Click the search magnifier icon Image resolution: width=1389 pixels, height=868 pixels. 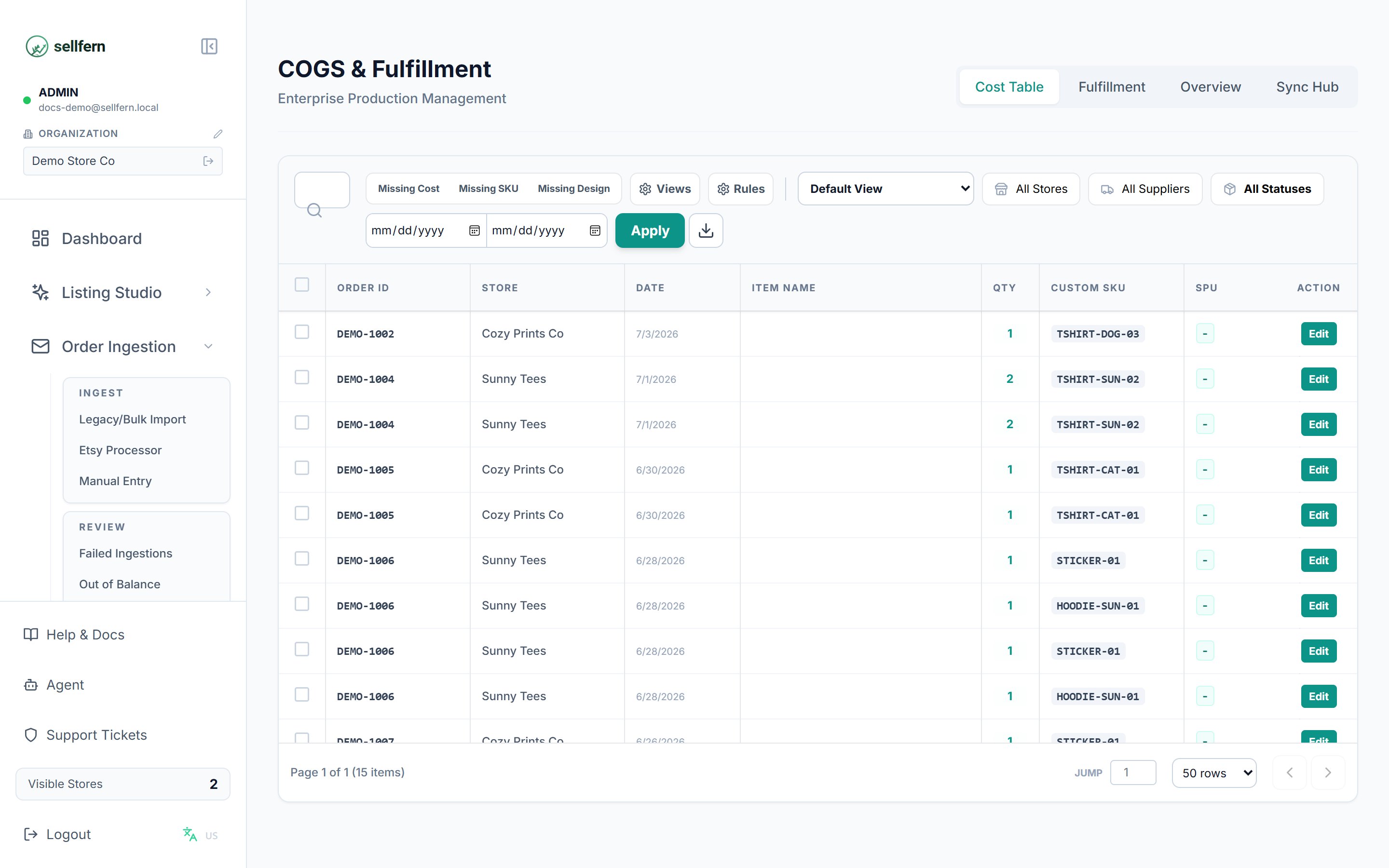tap(314, 211)
